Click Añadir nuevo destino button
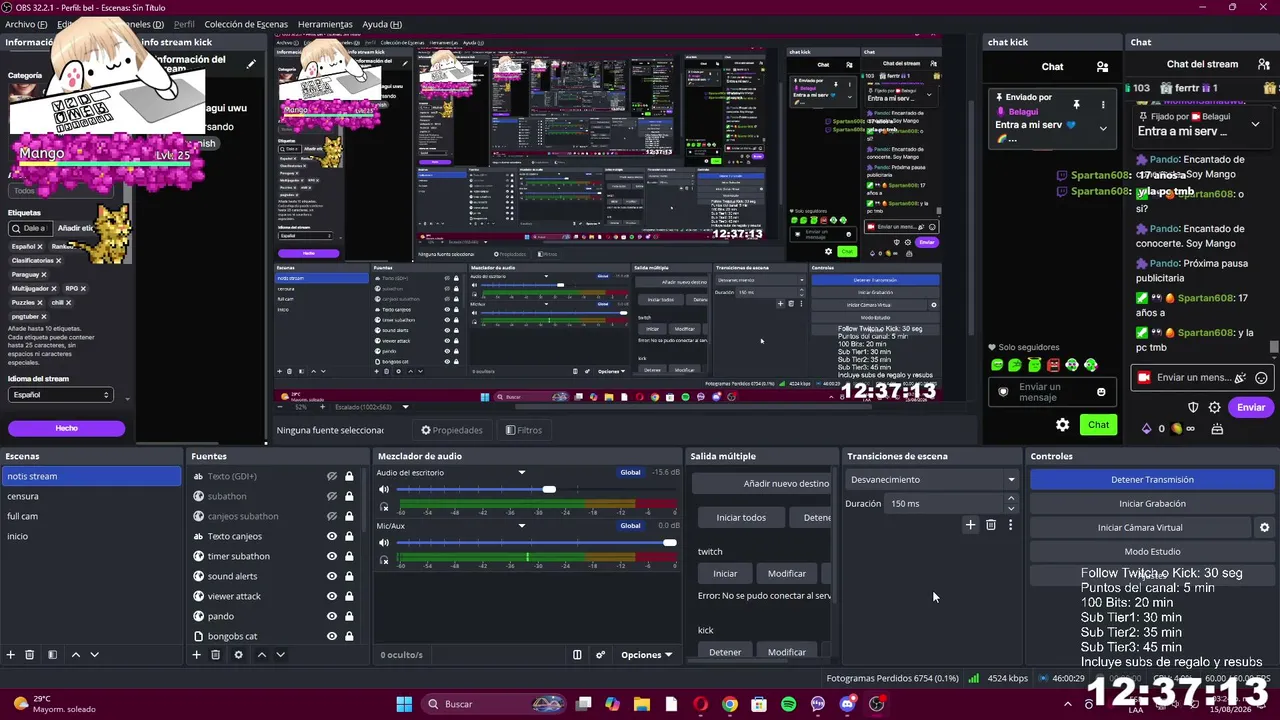1280x720 pixels. (764, 484)
